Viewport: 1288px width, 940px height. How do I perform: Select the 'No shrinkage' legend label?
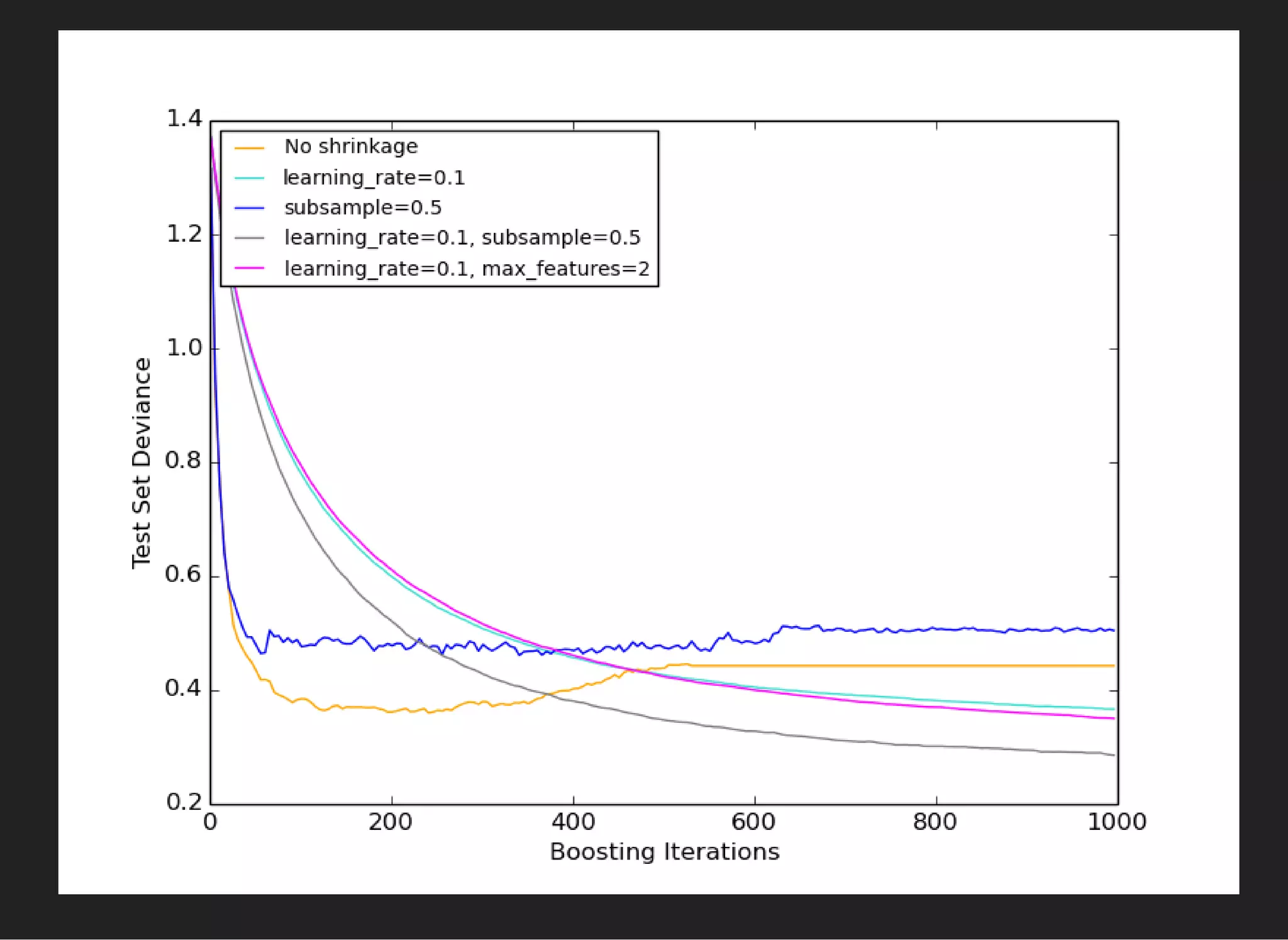click(351, 147)
